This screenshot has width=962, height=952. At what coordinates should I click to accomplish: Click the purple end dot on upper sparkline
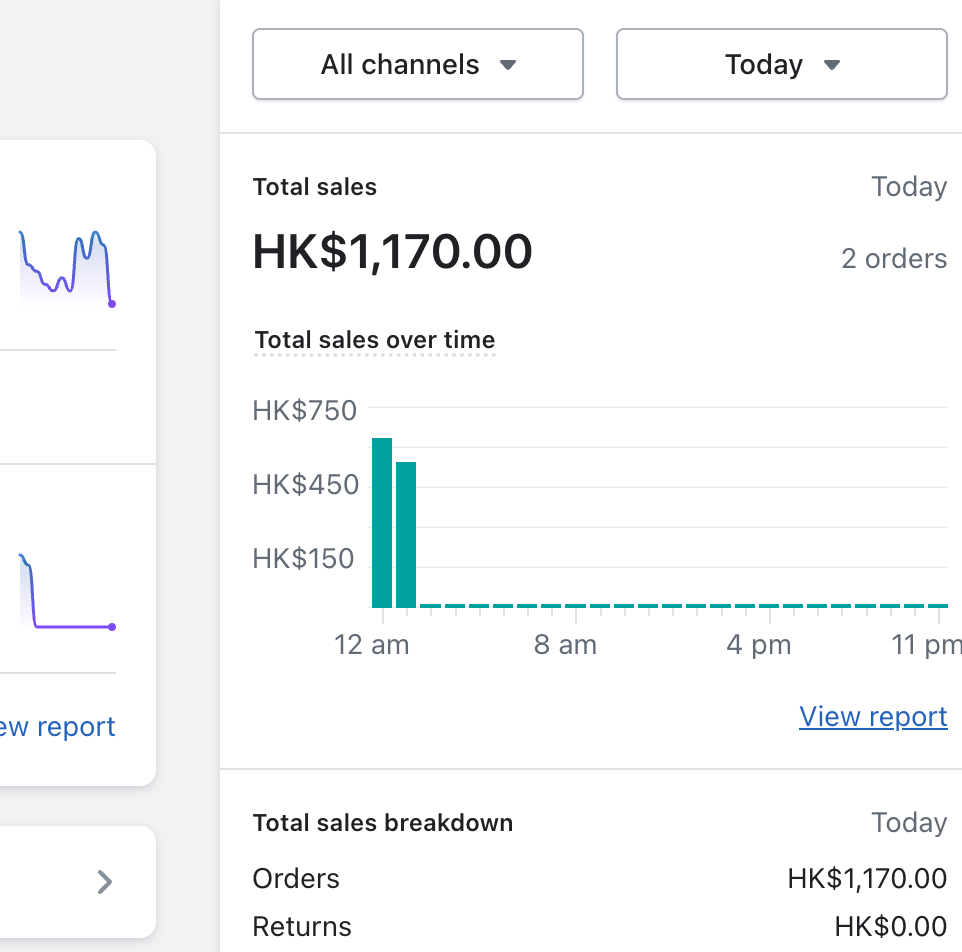point(112,304)
